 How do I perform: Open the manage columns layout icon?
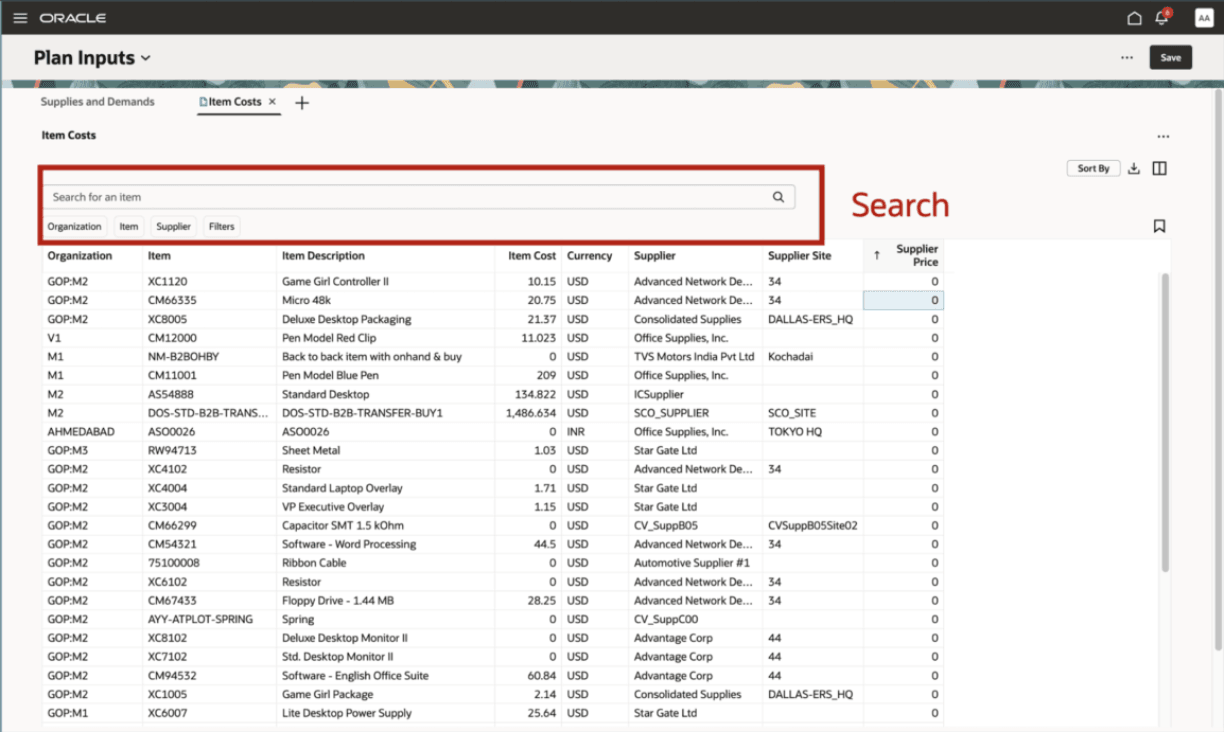coord(1159,168)
